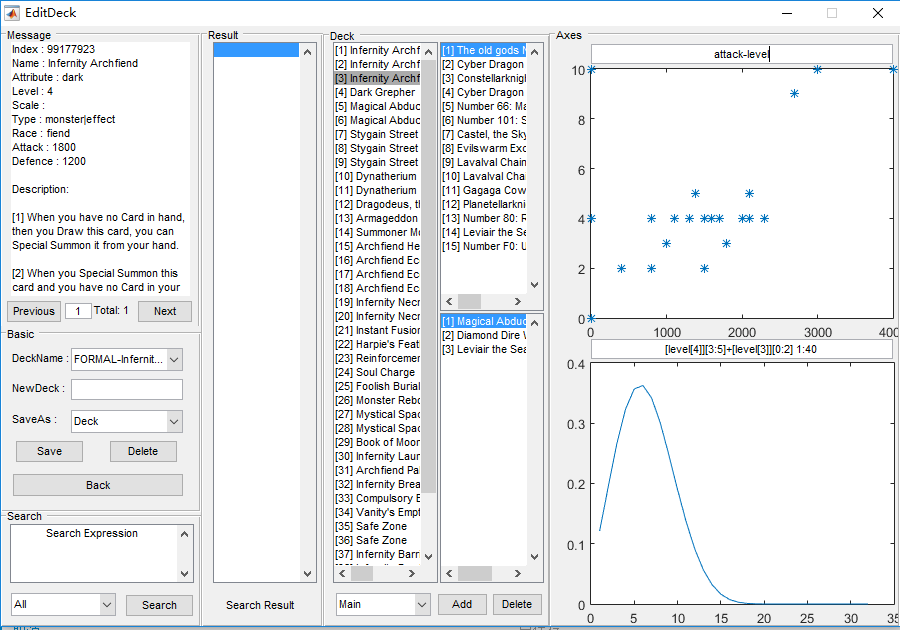Select [13] Armageddon in deck

pyautogui.click(x=378, y=218)
